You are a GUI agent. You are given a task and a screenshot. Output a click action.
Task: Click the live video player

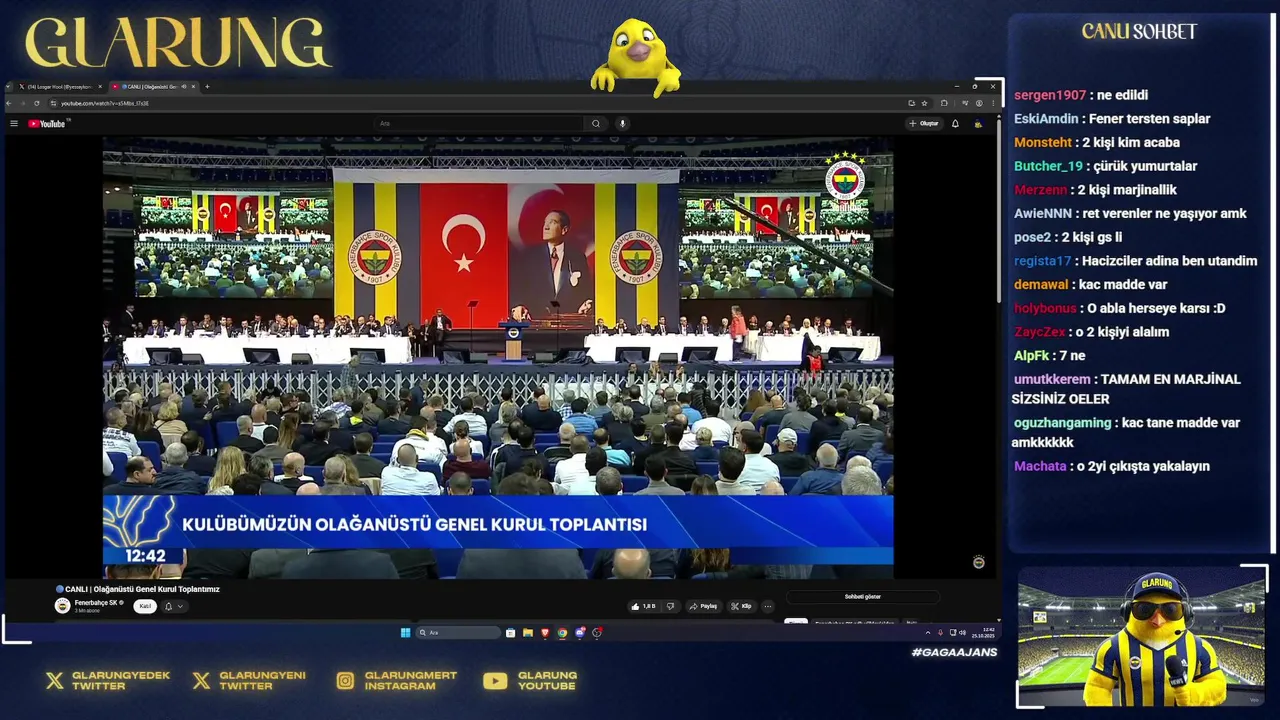[498, 357]
